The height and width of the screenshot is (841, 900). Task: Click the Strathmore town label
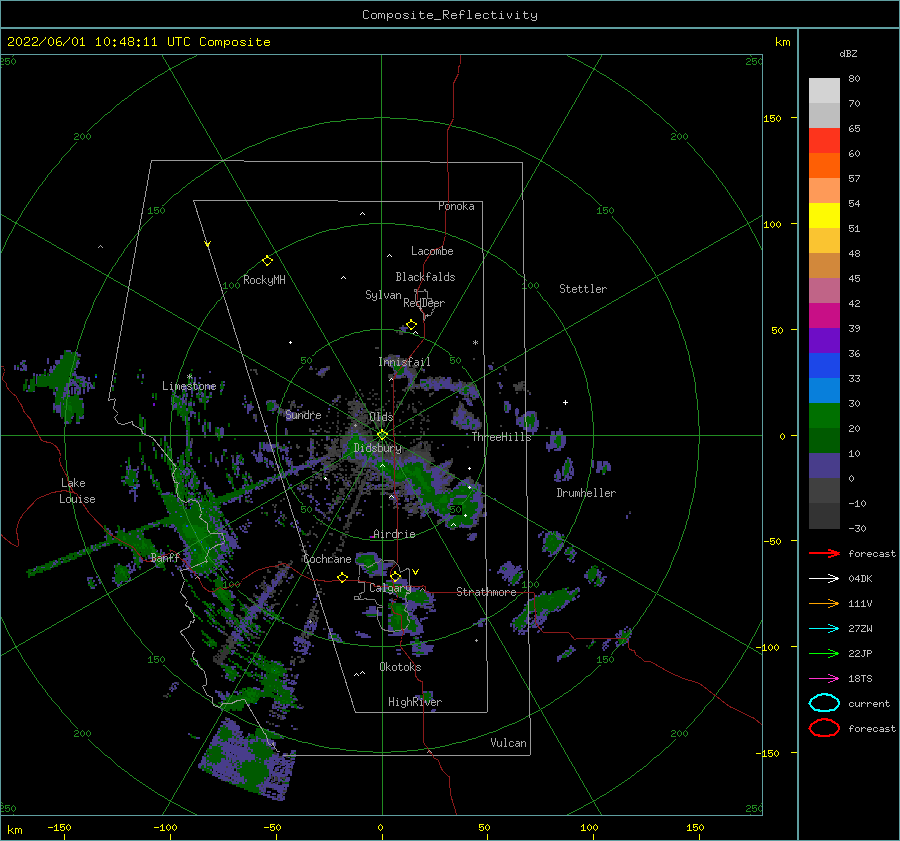pos(486,592)
